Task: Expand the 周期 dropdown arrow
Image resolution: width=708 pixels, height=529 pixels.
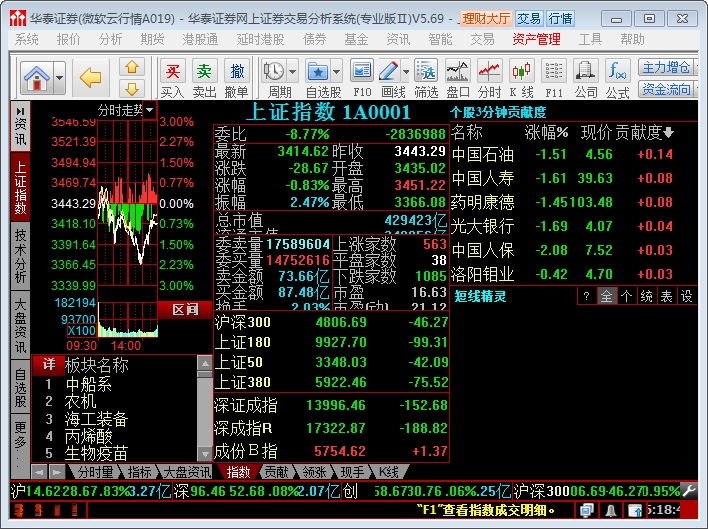Action: click(293, 71)
